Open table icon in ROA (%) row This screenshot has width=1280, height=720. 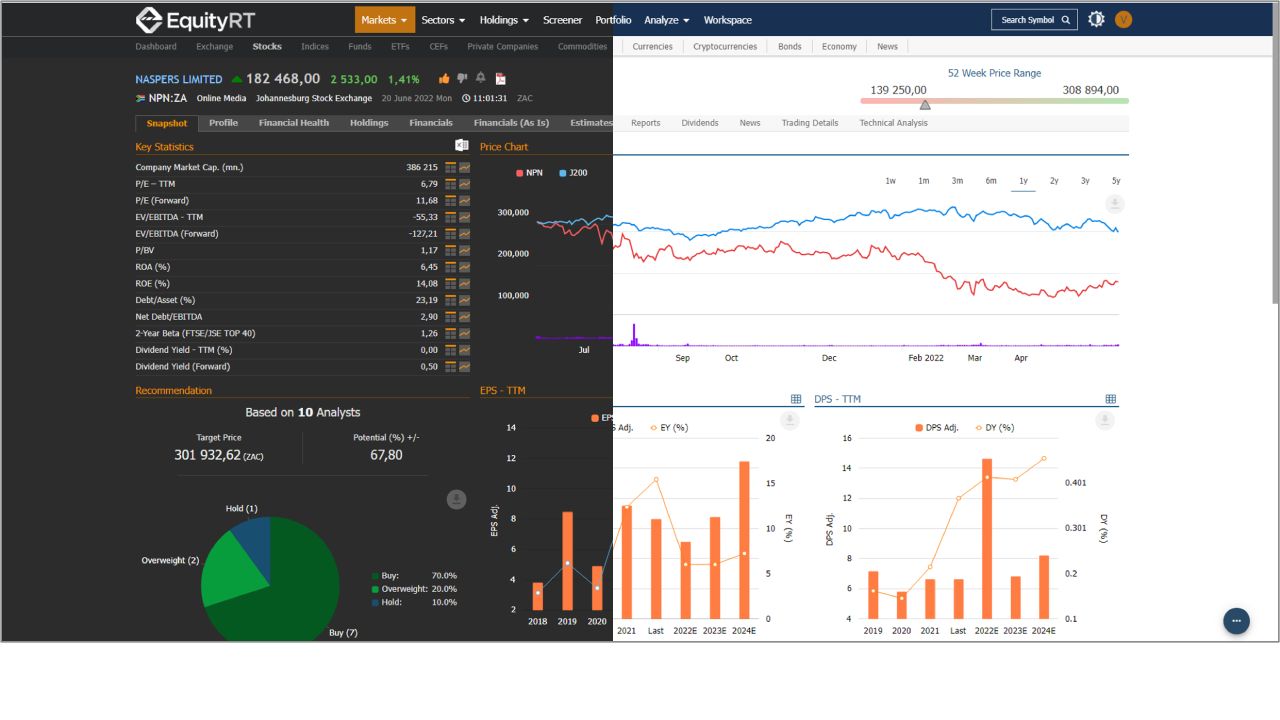pyautogui.click(x=451, y=267)
